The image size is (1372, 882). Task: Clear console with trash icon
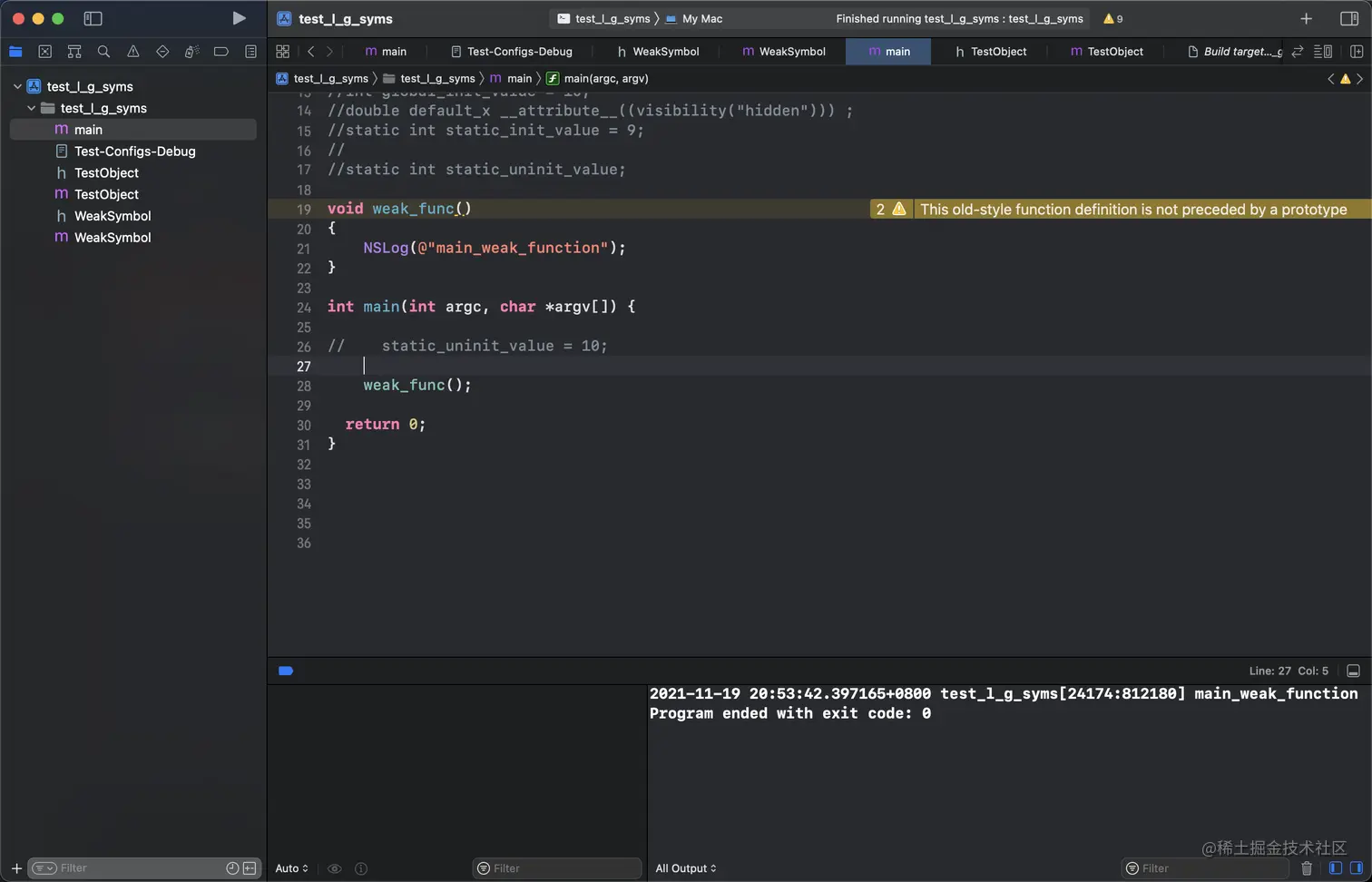(1307, 868)
